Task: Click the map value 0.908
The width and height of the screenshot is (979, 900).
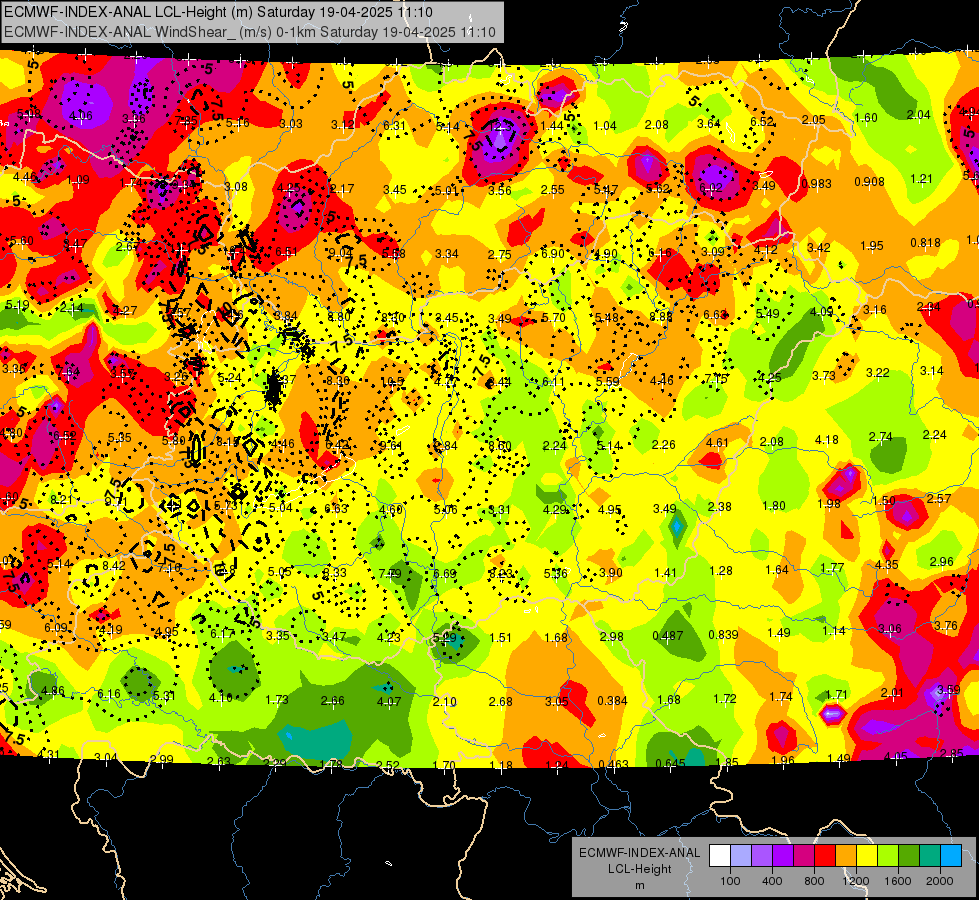Action: (x=869, y=182)
